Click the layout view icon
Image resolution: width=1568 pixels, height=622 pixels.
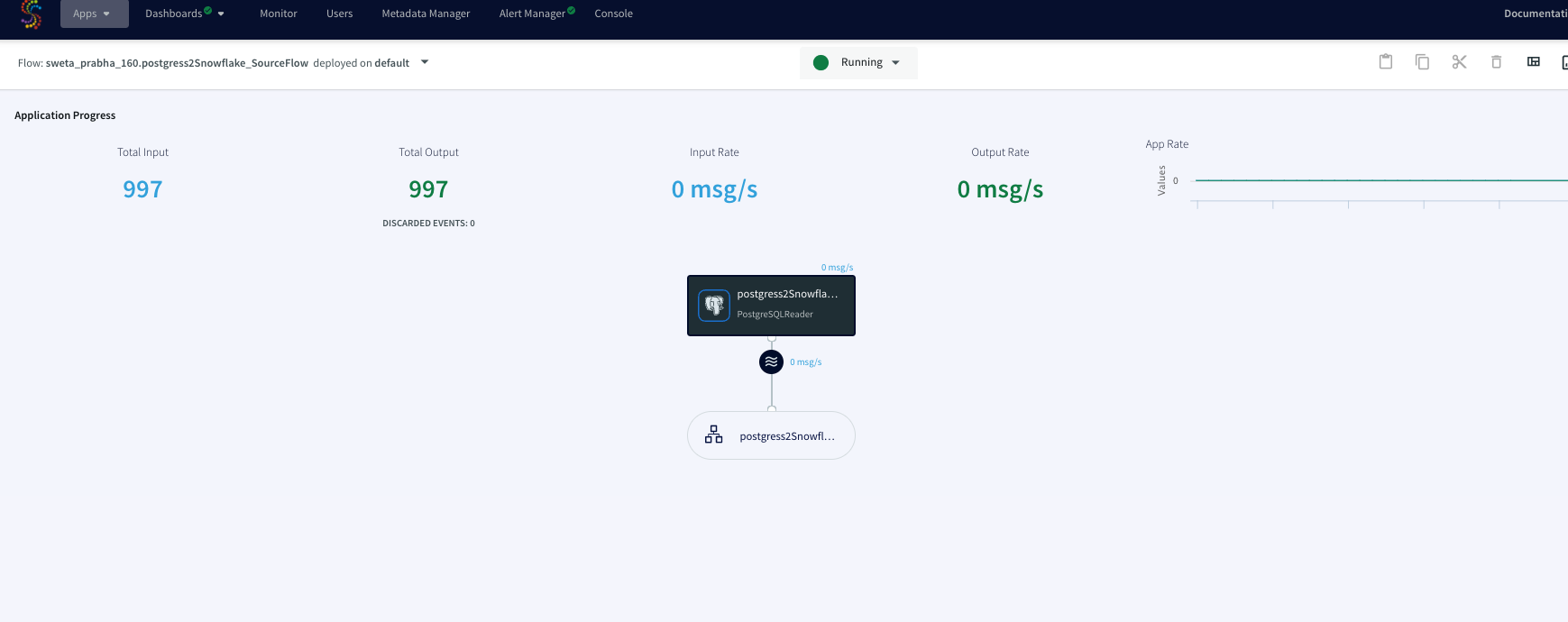tap(1533, 61)
